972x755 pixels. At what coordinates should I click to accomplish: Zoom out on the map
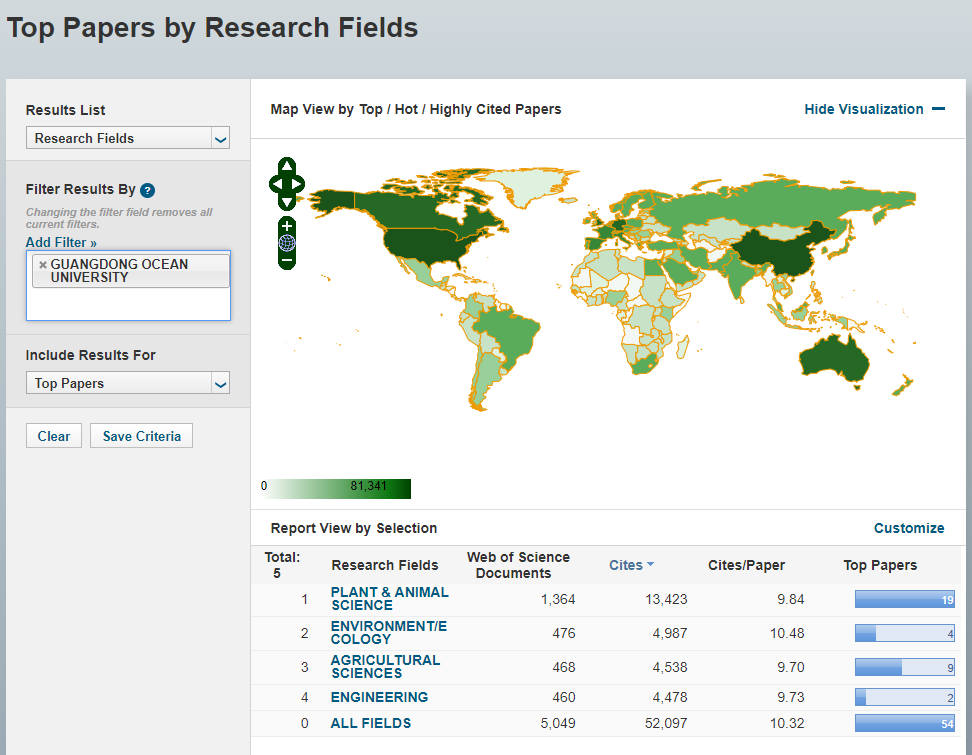click(287, 260)
